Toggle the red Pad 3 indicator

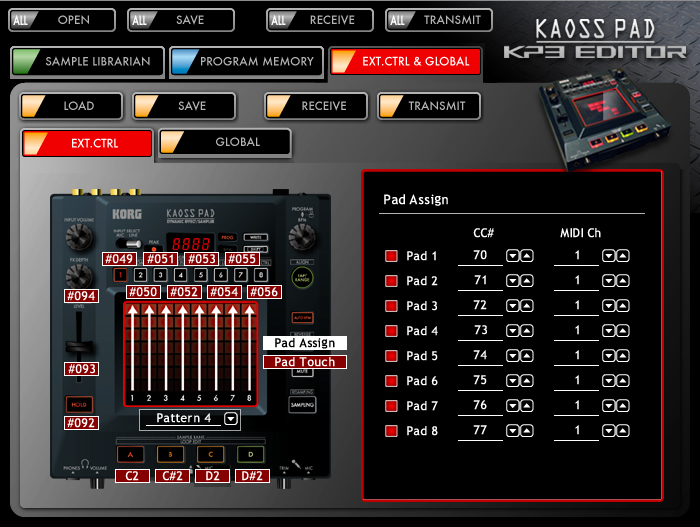coord(392,306)
